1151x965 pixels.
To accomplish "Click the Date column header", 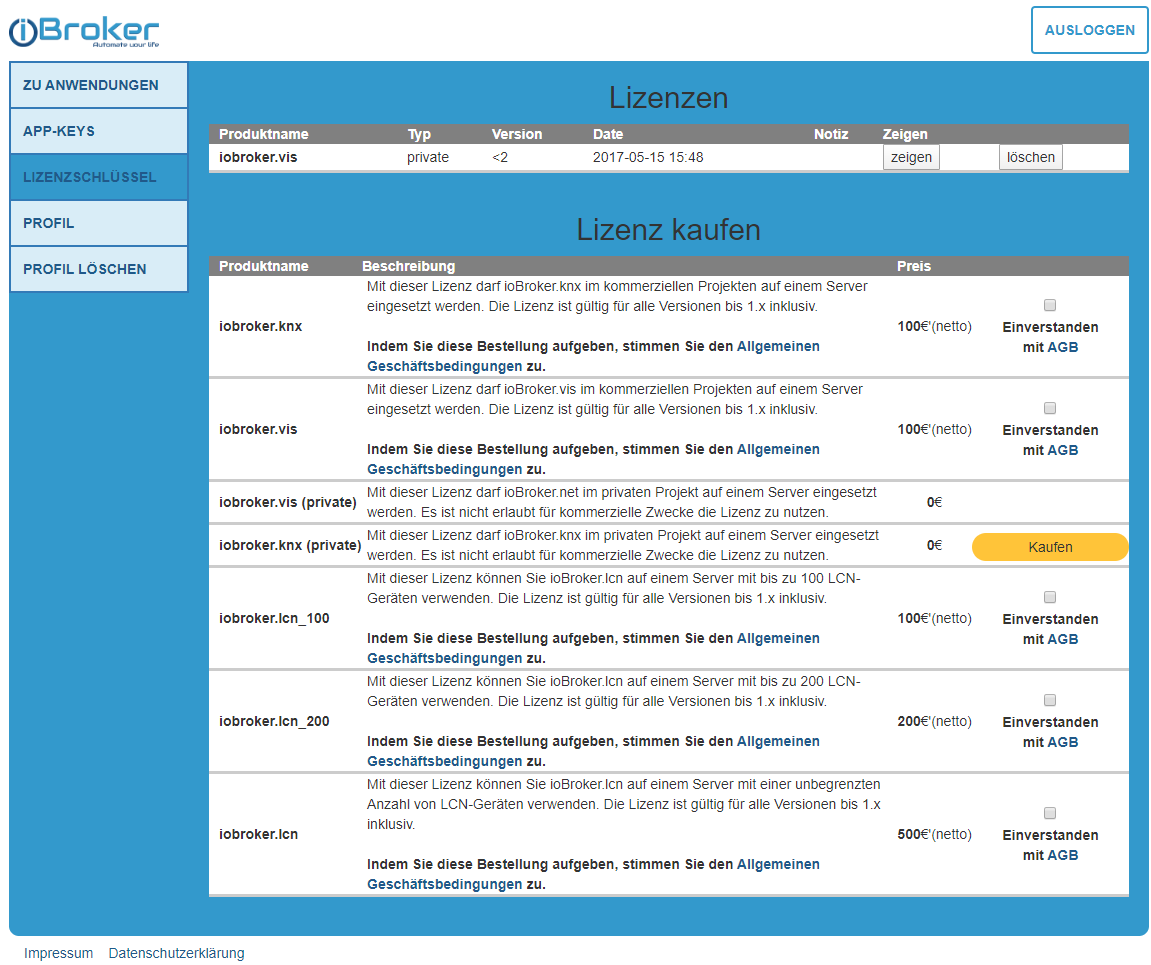I will tap(608, 134).
